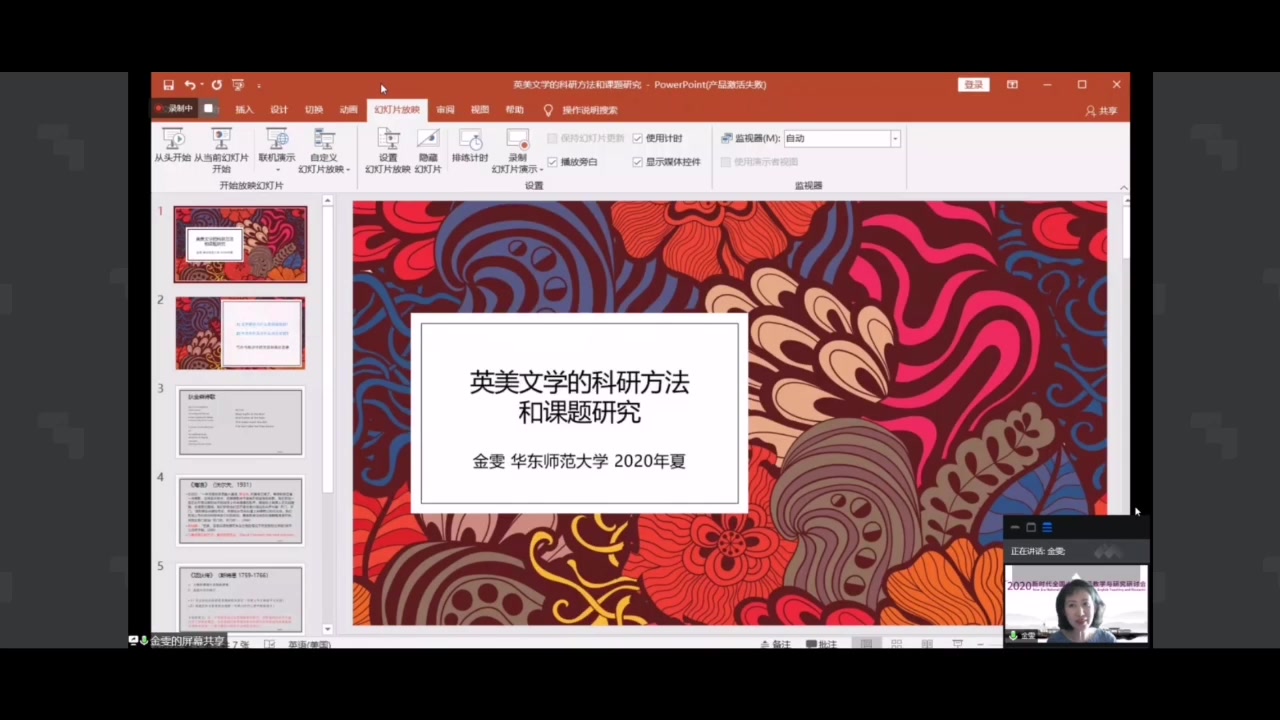Click the Redo icon in the quick toolbar
1280x720 pixels.
[216, 85]
